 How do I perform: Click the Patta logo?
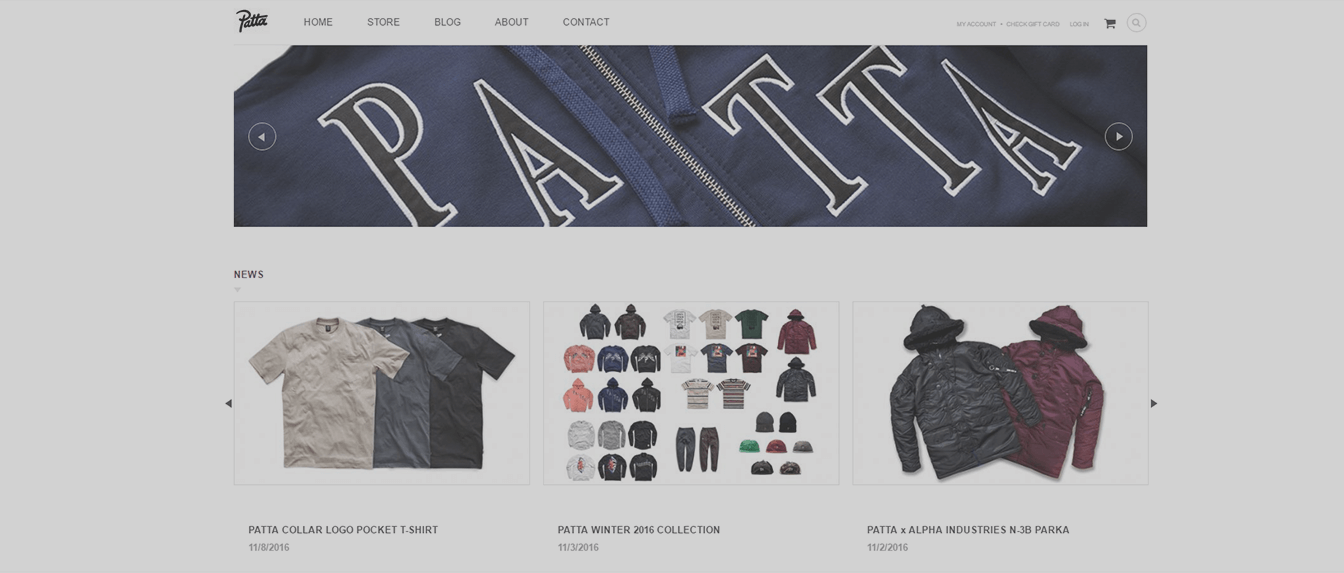pyautogui.click(x=252, y=21)
